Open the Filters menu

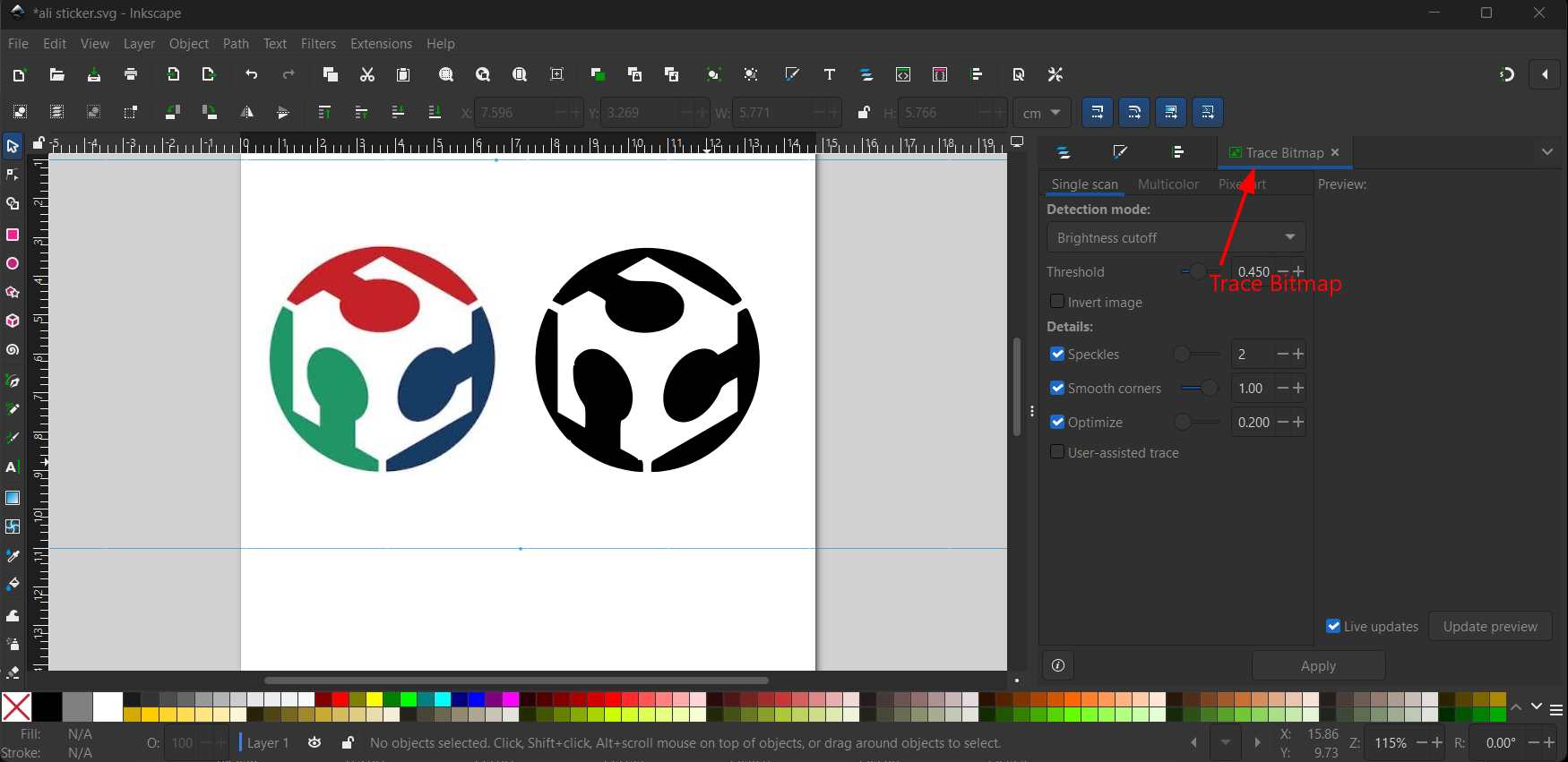pyautogui.click(x=318, y=44)
